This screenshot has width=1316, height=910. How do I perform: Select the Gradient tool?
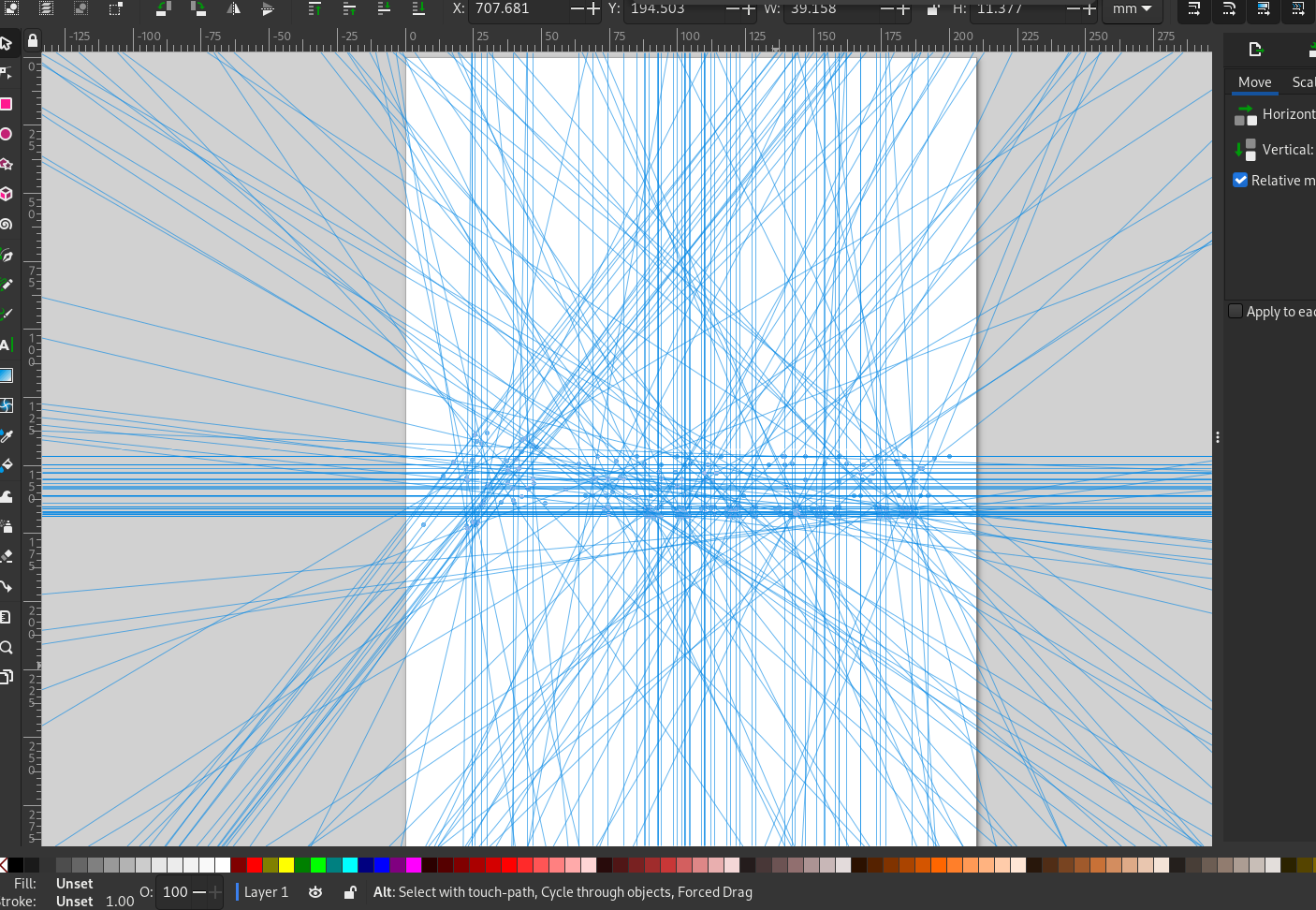[7, 375]
